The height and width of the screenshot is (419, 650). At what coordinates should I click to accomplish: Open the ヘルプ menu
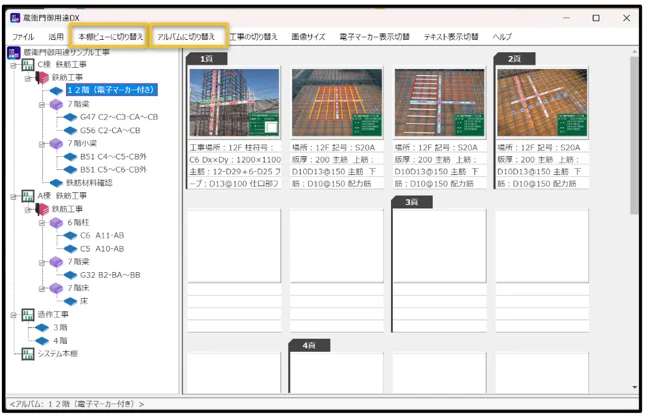point(502,36)
